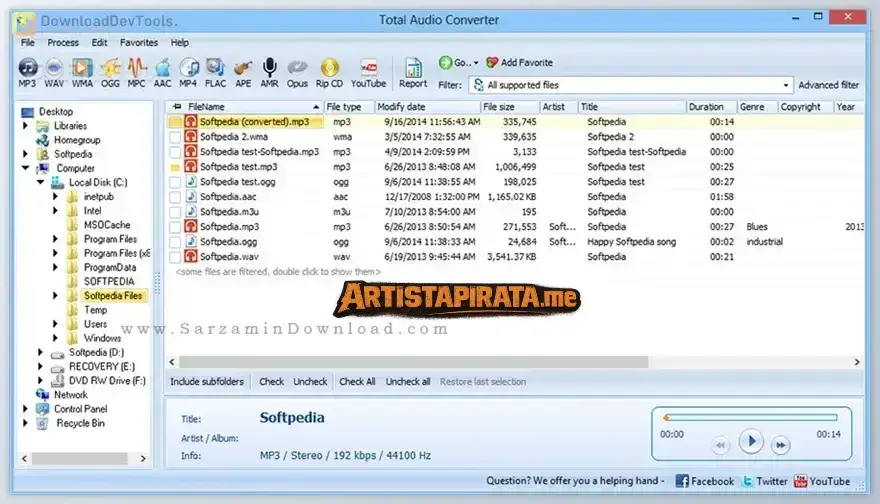Image resolution: width=880 pixels, height=504 pixels.
Task: Open Facebook link in status bar
Action: (x=705, y=481)
